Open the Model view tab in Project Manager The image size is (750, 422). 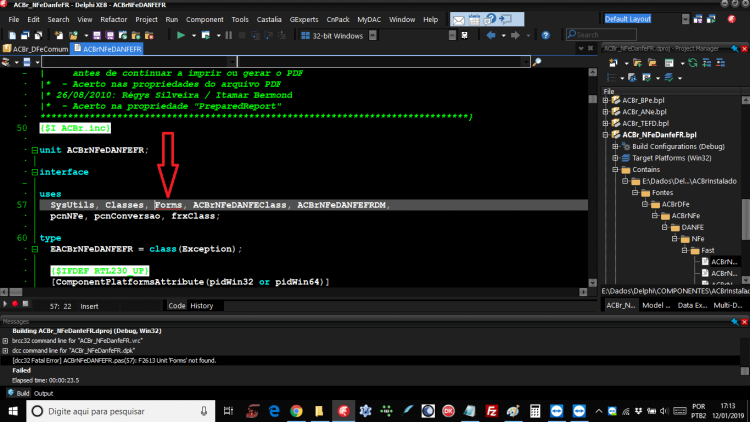tap(656, 305)
